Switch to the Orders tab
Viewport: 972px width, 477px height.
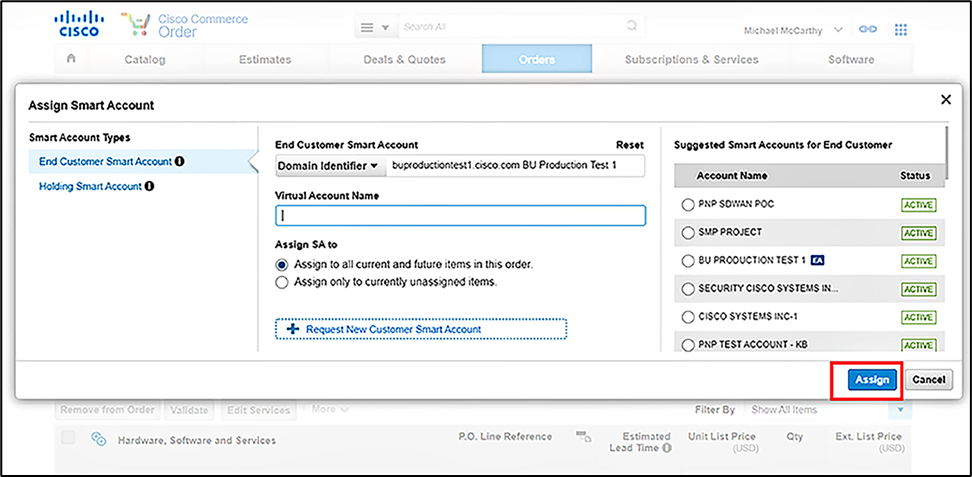click(537, 60)
